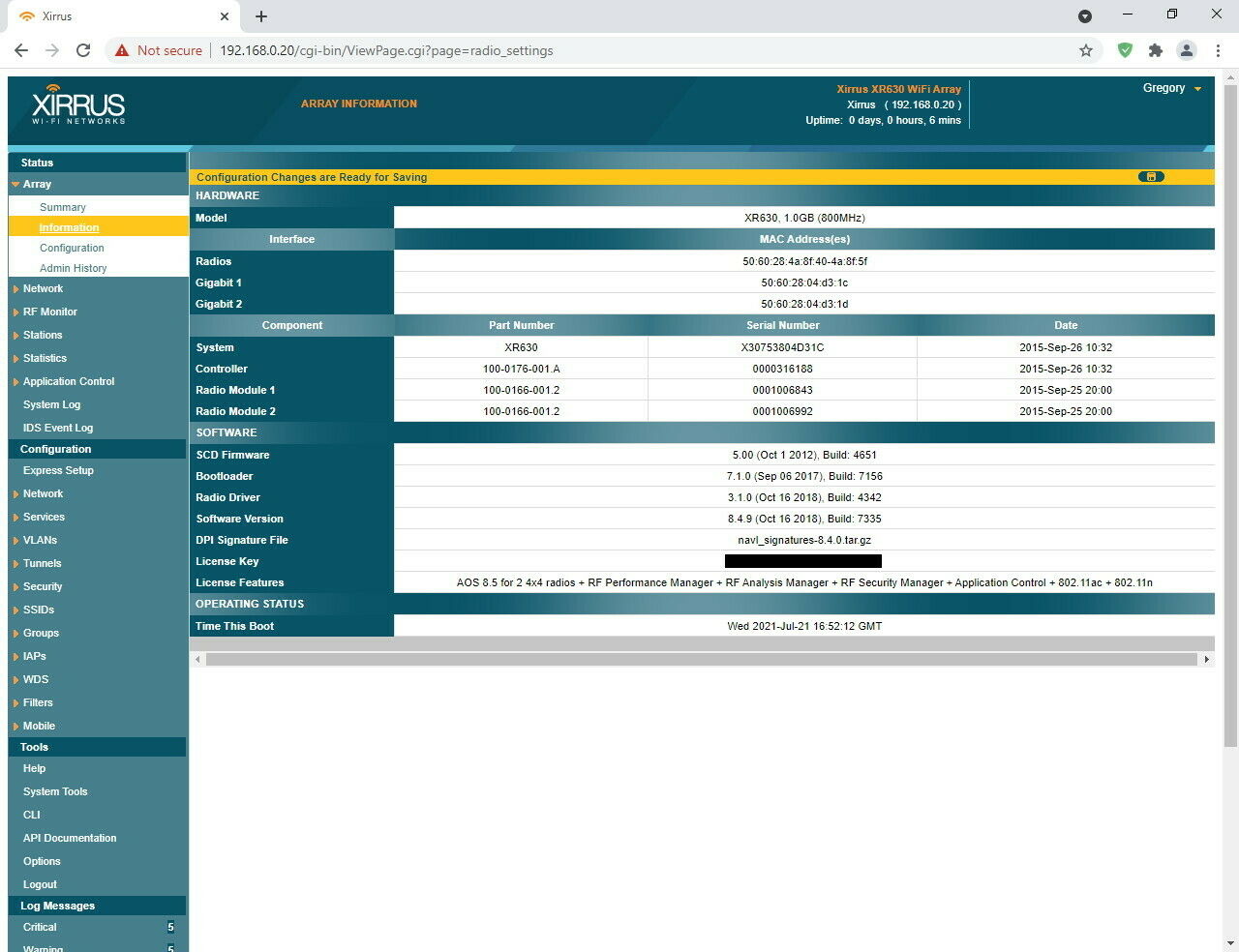Open Array Configuration sub-item
Viewport: 1239px width, 952px height.
click(x=72, y=248)
